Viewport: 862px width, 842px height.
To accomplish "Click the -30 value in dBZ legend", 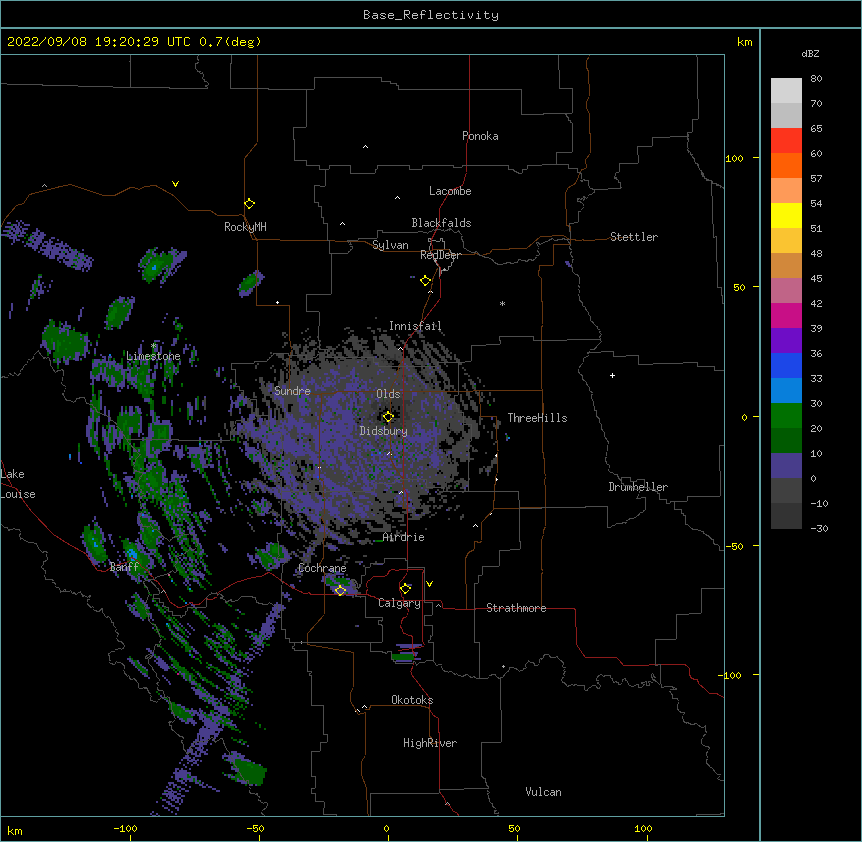I will pyautogui.click(x=819, y=529).
